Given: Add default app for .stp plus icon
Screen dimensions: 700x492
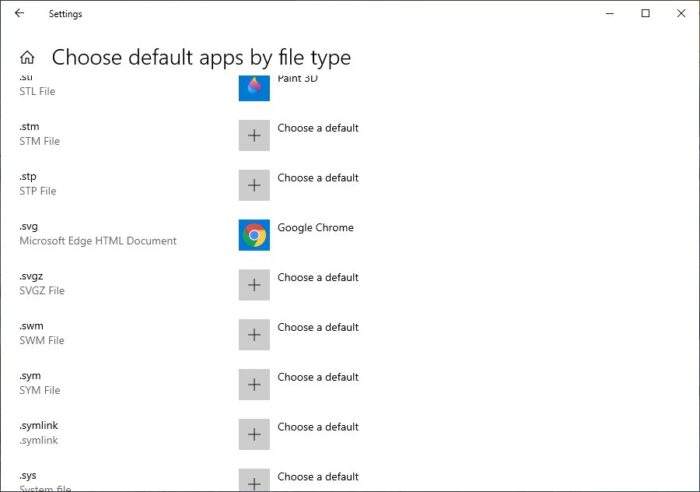Looking at the screenshot, I should pyautogui.click(x=254, y=185).
